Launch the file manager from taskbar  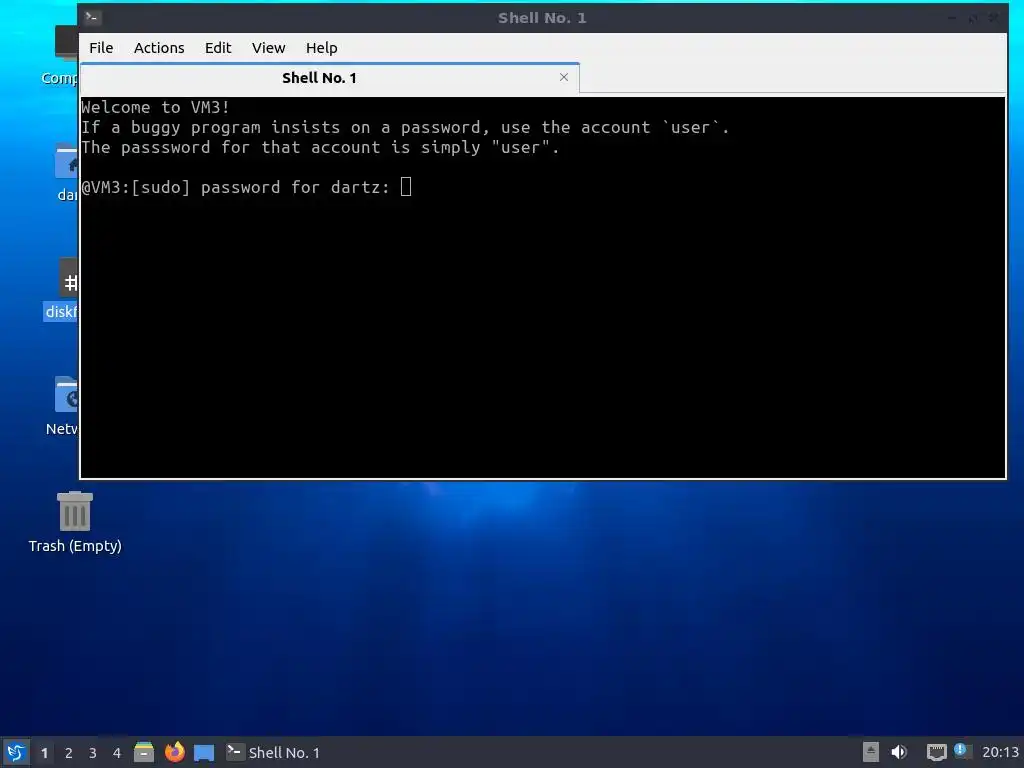coord(144,752)
